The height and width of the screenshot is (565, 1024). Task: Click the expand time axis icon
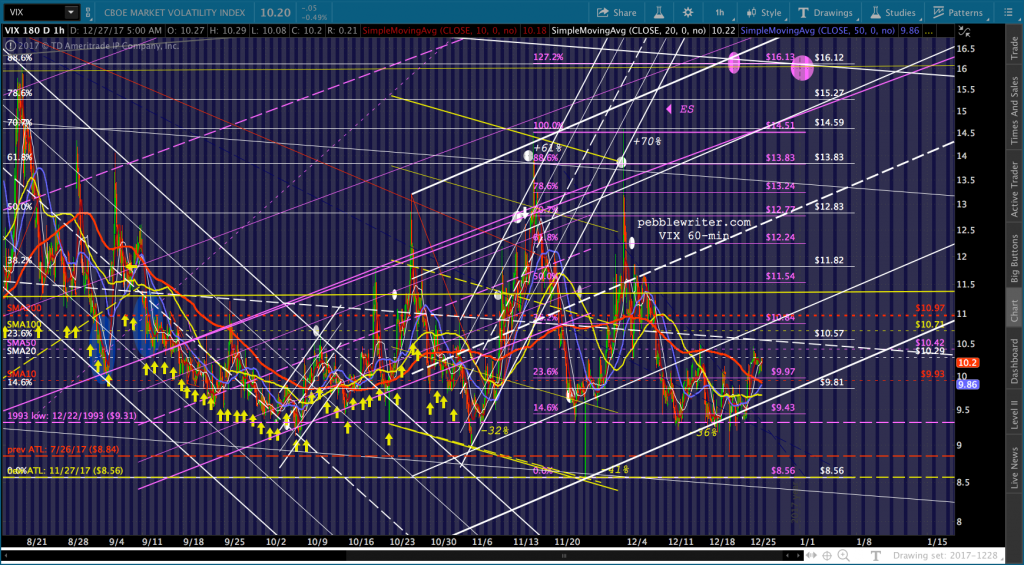[813, 557]
